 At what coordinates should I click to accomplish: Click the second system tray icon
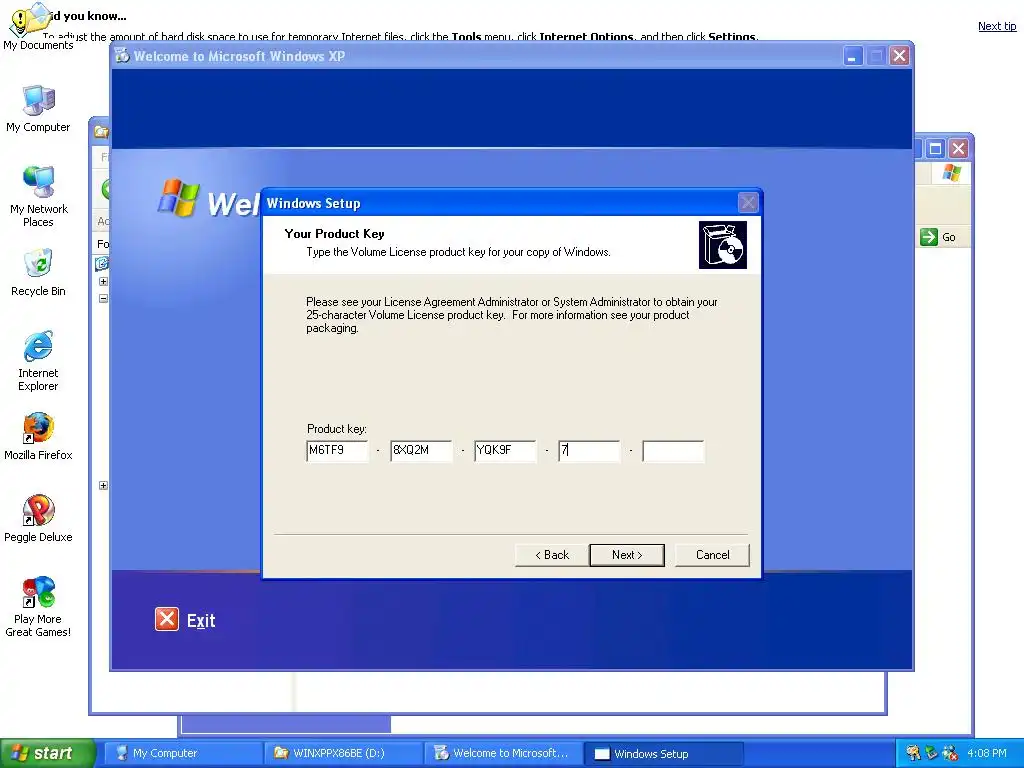pos(931,753)
